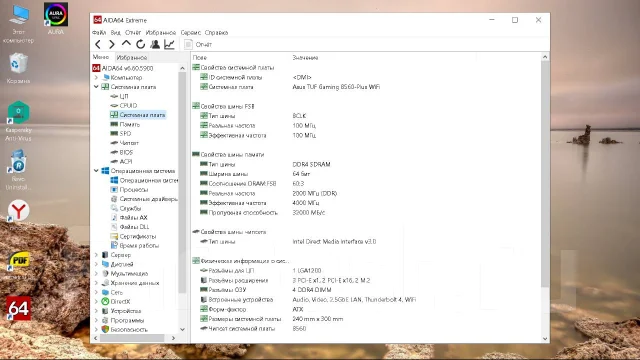
Task: Click the Значение column header
Action: click(305, 58)
